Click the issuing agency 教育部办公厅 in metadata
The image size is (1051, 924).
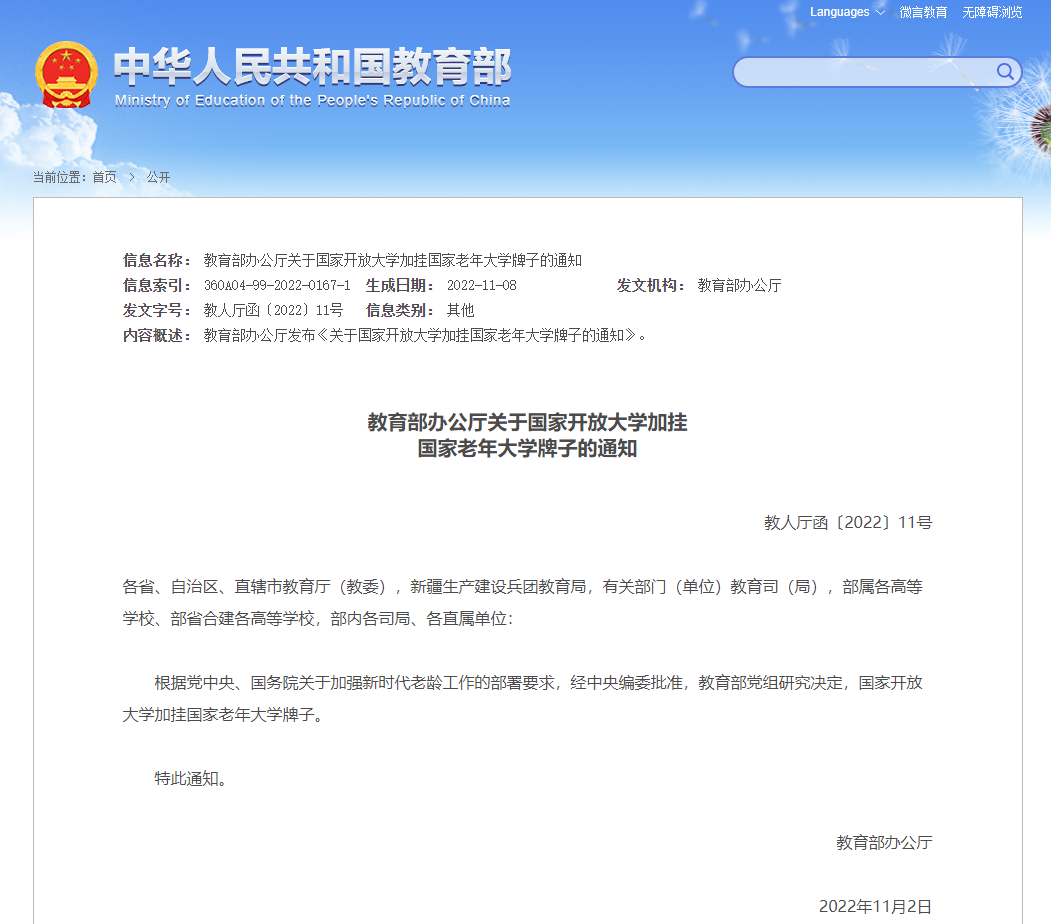click(739, 285)
